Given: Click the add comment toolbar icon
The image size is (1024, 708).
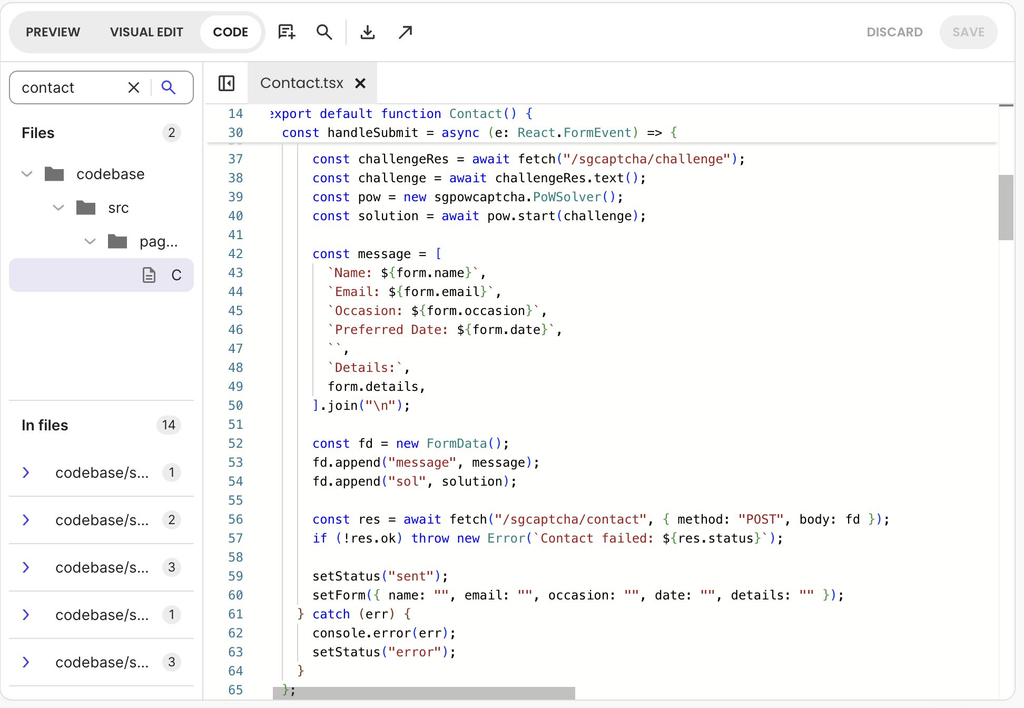Looking at the screenshot, I should [x=287, y=32].
